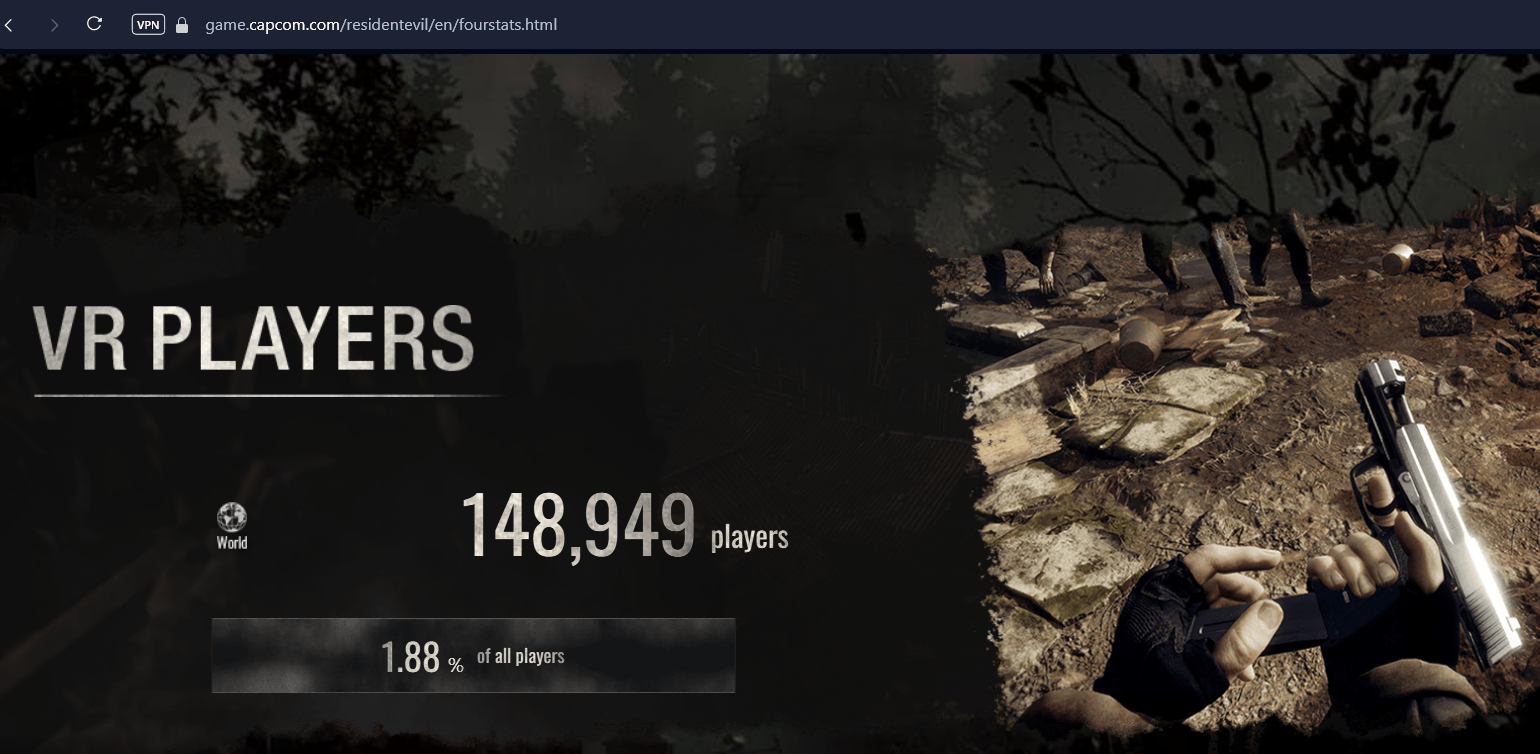Image resolution: width=1540 pixels, height=754 pixels.
Task: Click the VR PLAYERS heading
Action: click(x=253, y=339)
